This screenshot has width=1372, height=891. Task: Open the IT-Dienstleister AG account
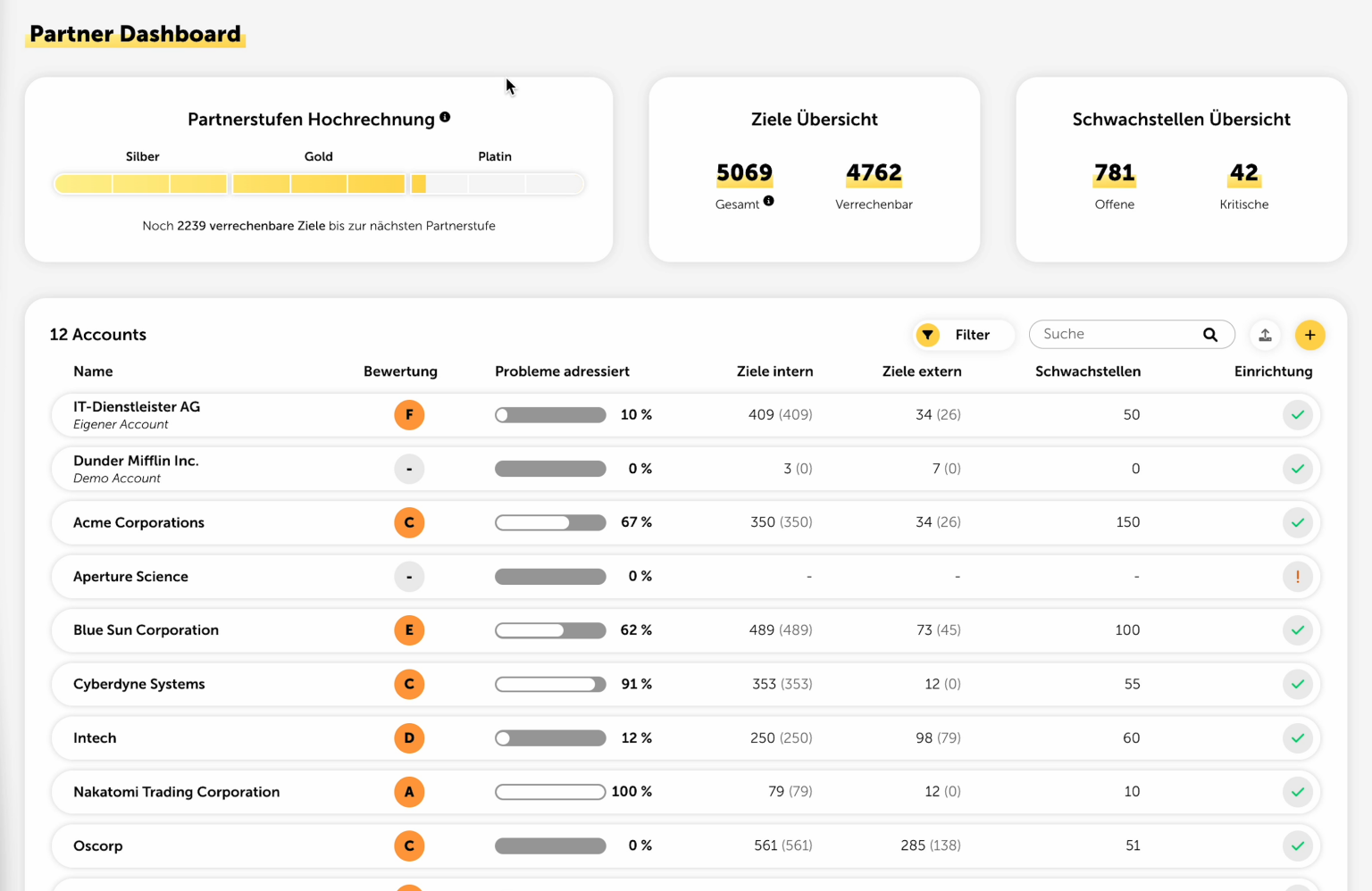685,415
